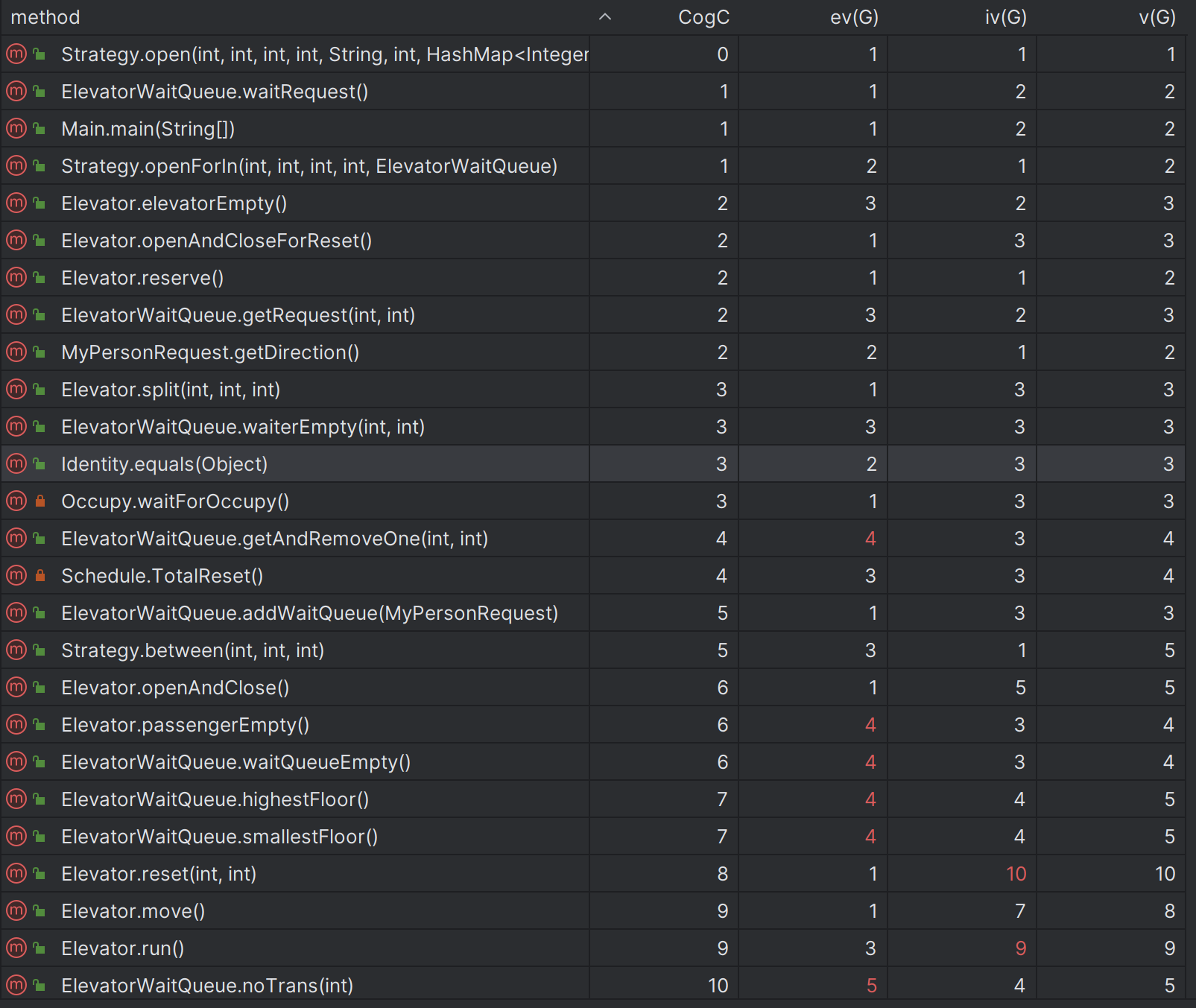The width and height of the screenshot is (1196, 1008).
Task: Click the red iv(G) value 9 for Elevator.run()
Action: pos(1020,948)
